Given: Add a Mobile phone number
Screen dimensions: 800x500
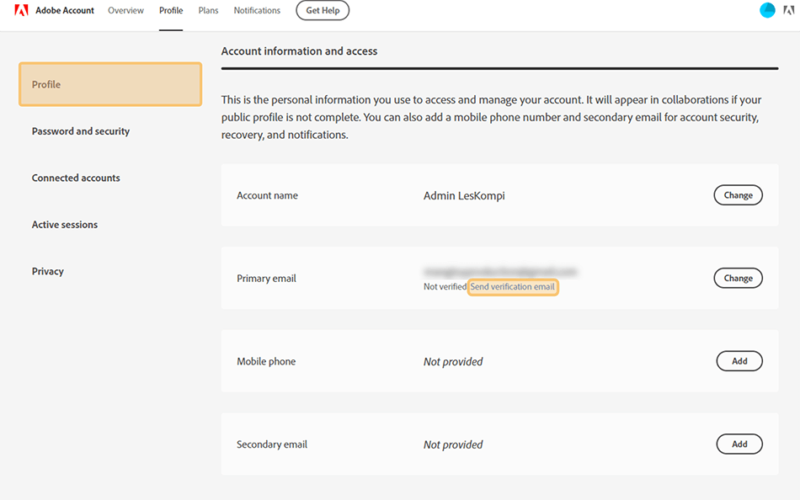Looking at the screenshot, I should tap(739, 361).
